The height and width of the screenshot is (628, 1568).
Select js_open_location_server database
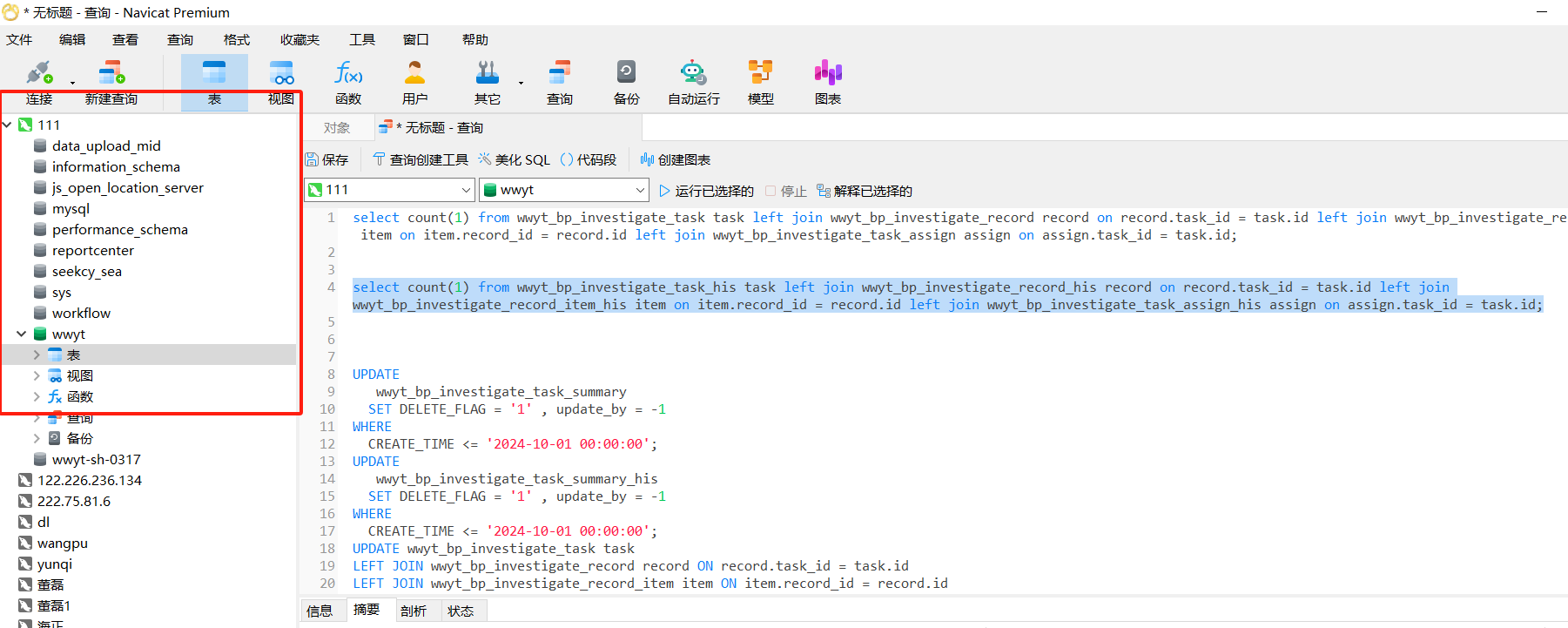click(x=127, y=187)
